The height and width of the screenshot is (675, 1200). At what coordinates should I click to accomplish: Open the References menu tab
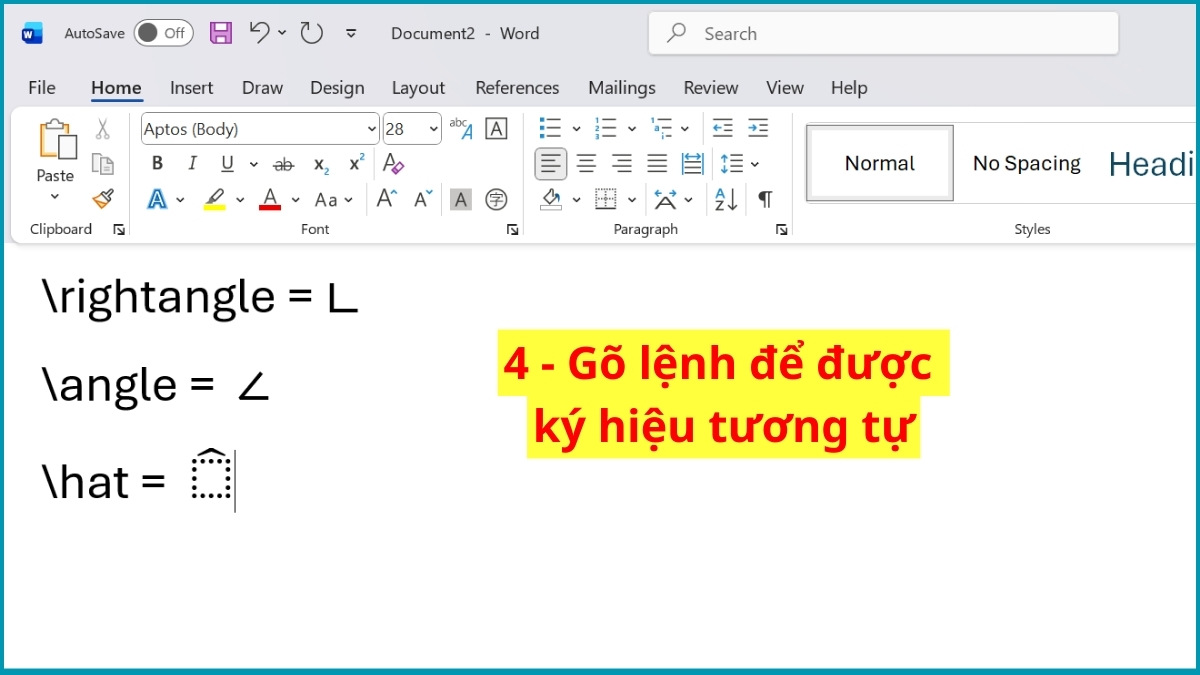[517, 88]
